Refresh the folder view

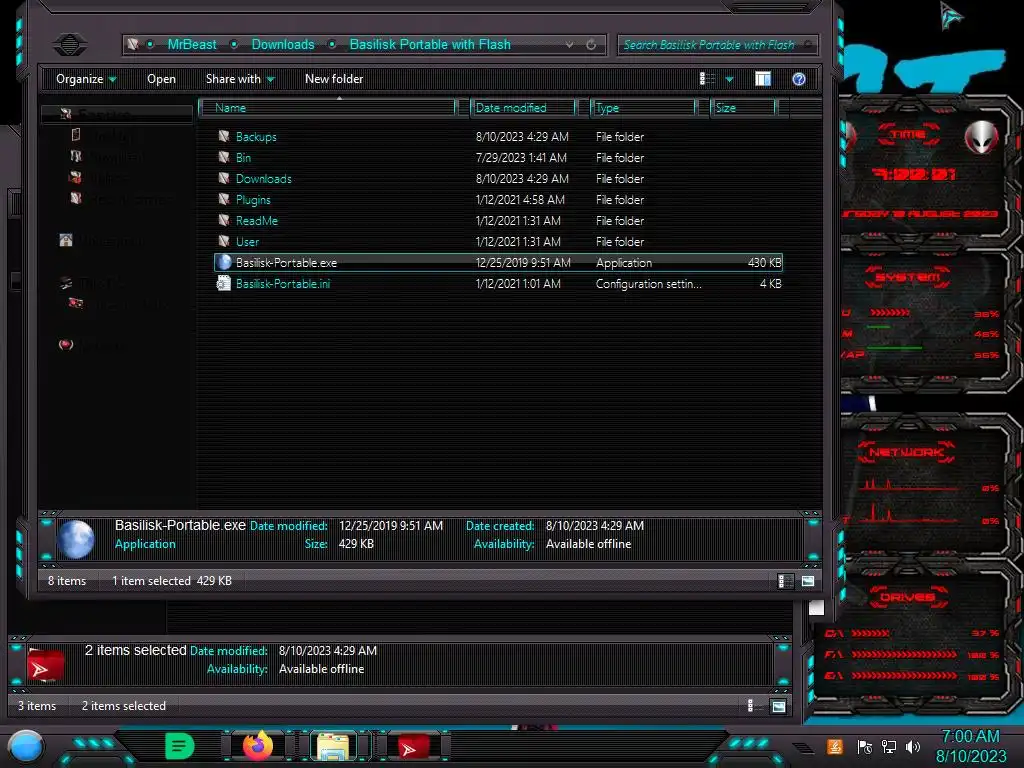591,44
